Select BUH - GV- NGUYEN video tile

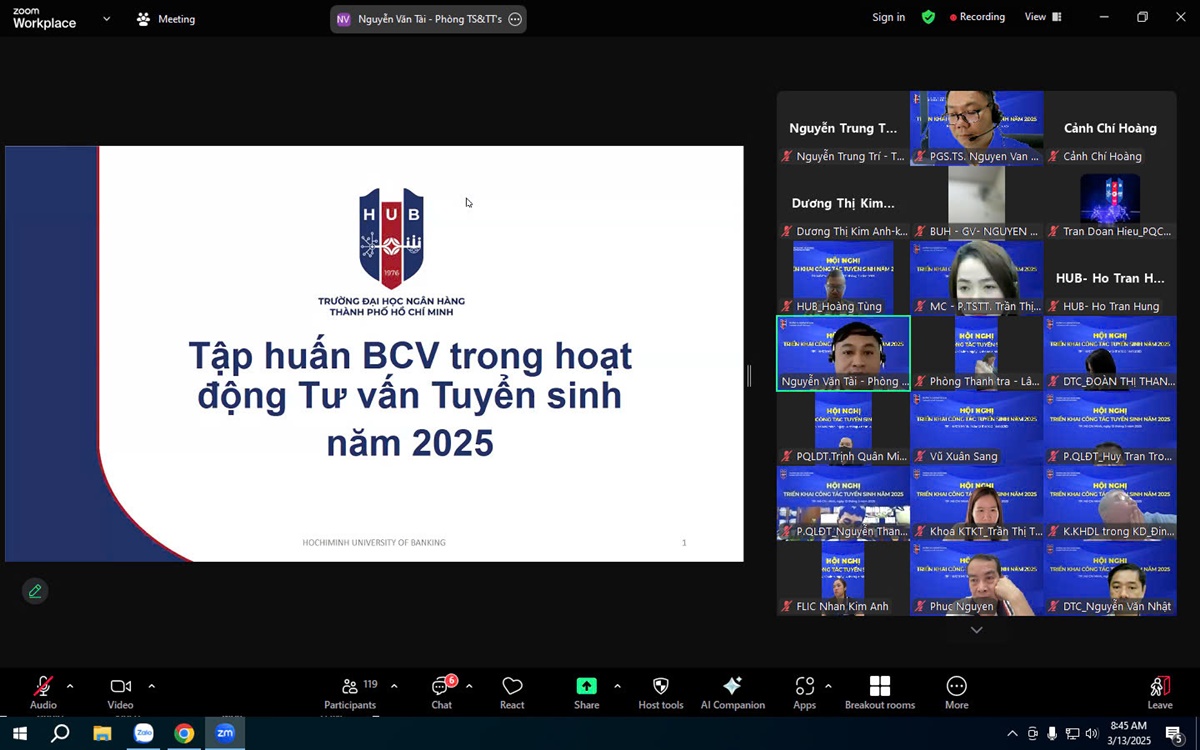point(977,203)
